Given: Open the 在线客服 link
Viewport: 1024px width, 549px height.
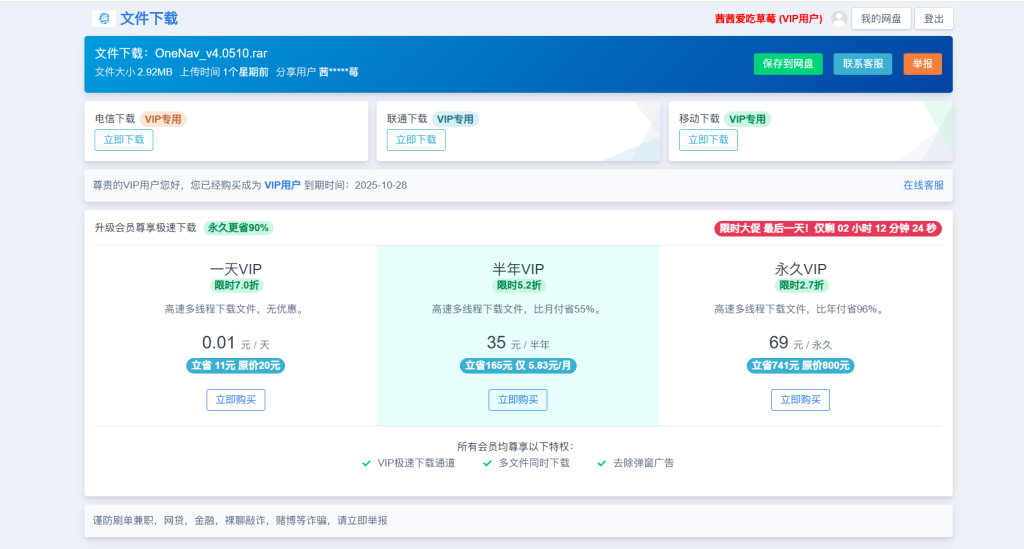Looking at the screenshot, I should pos(923,185).
